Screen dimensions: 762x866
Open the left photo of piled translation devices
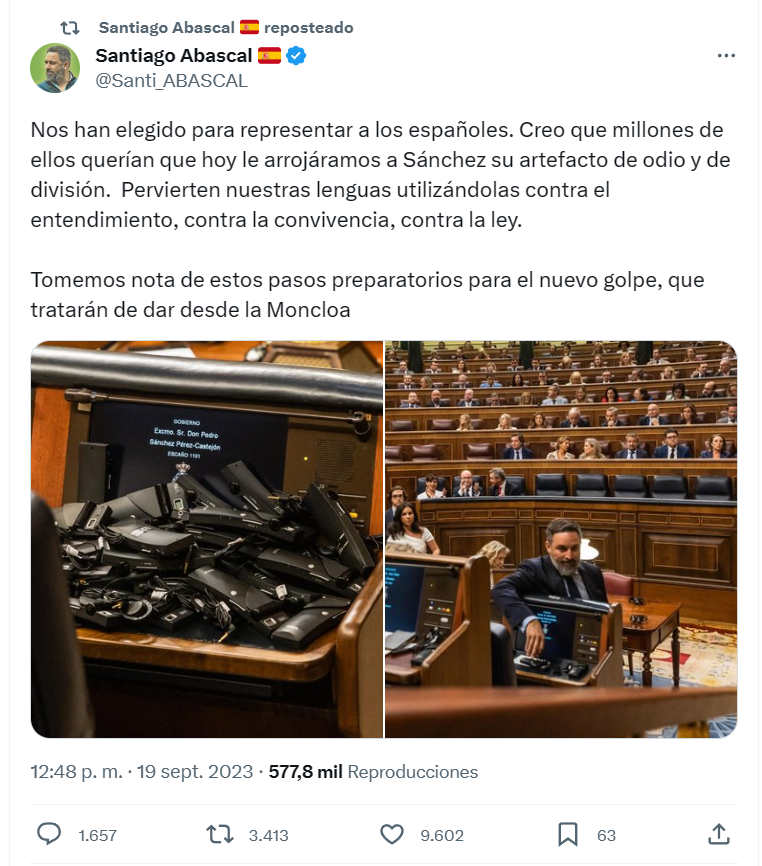click(x=207, y=539)
